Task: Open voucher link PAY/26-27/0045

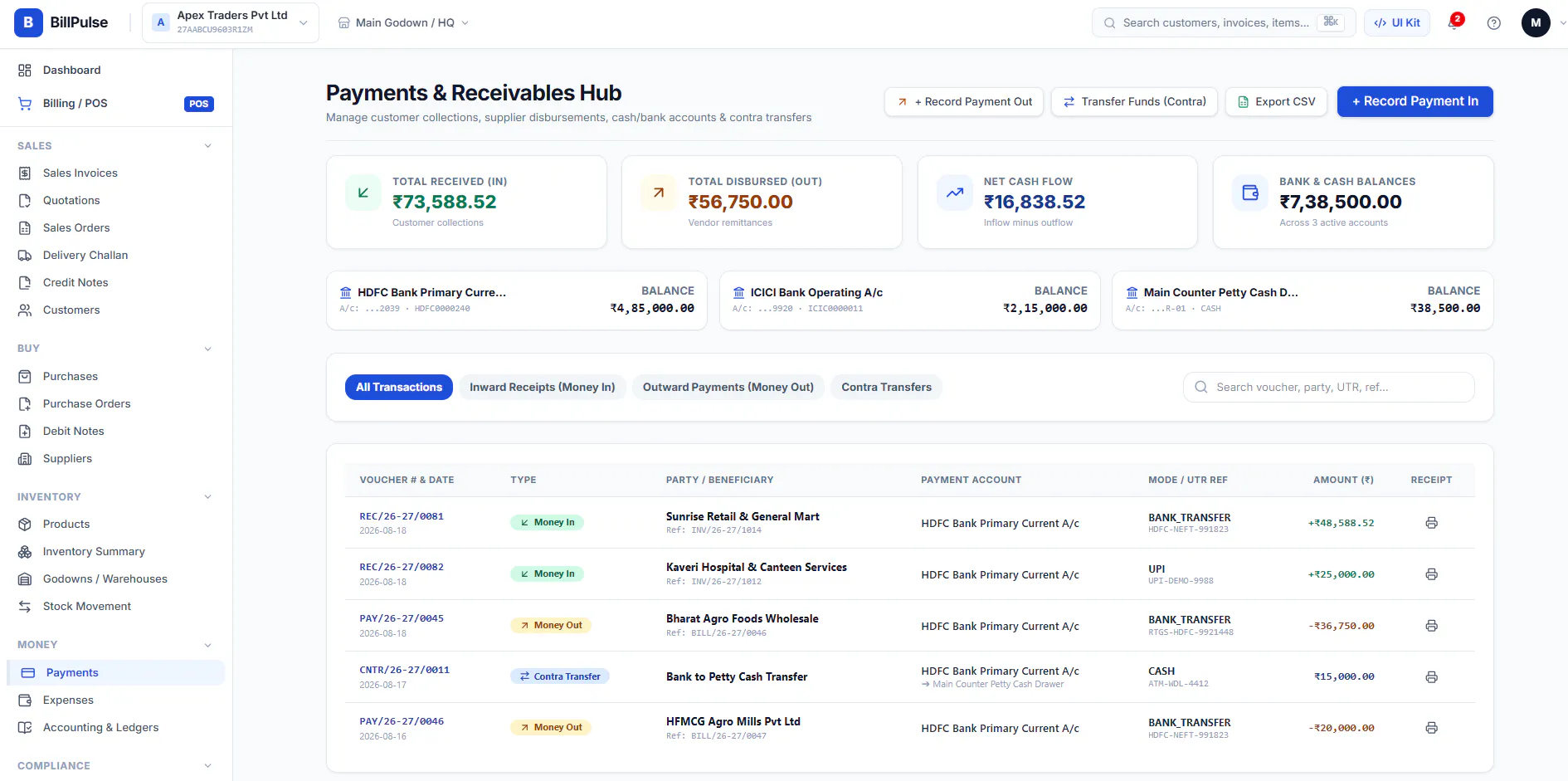Action: click(x=402, y=619)
